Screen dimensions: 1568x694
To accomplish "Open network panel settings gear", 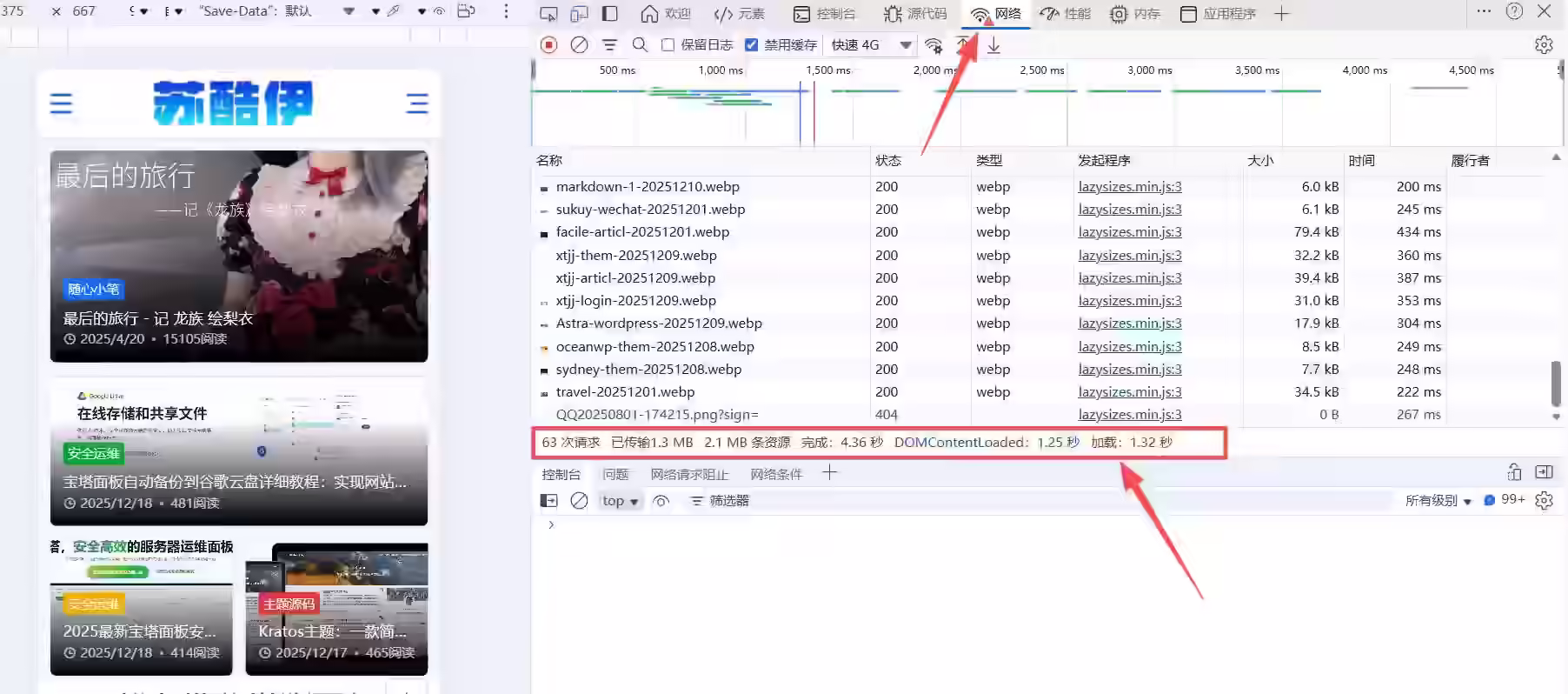I will click(1544, 44).
